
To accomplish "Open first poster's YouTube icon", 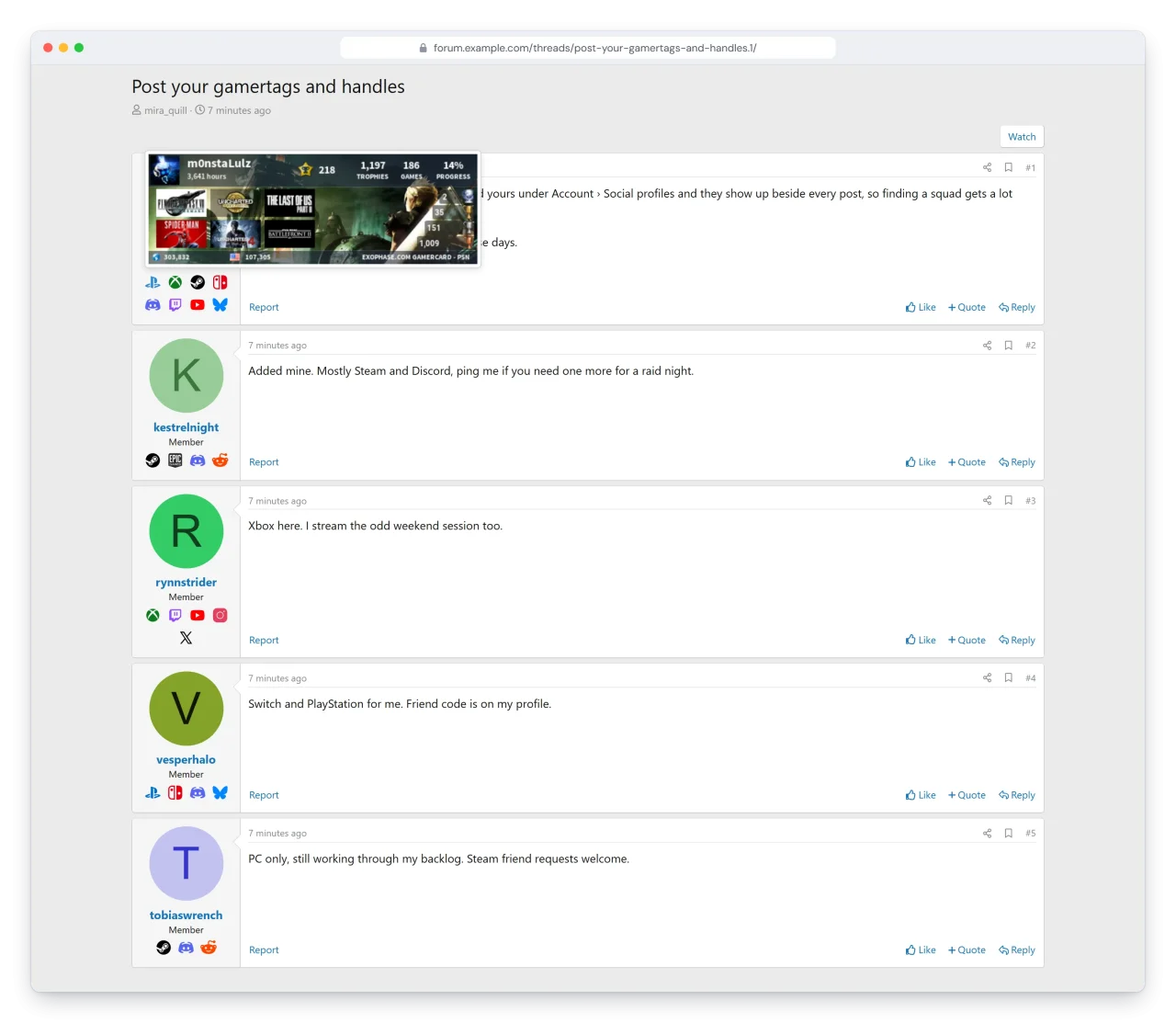I will coord(198,305).
